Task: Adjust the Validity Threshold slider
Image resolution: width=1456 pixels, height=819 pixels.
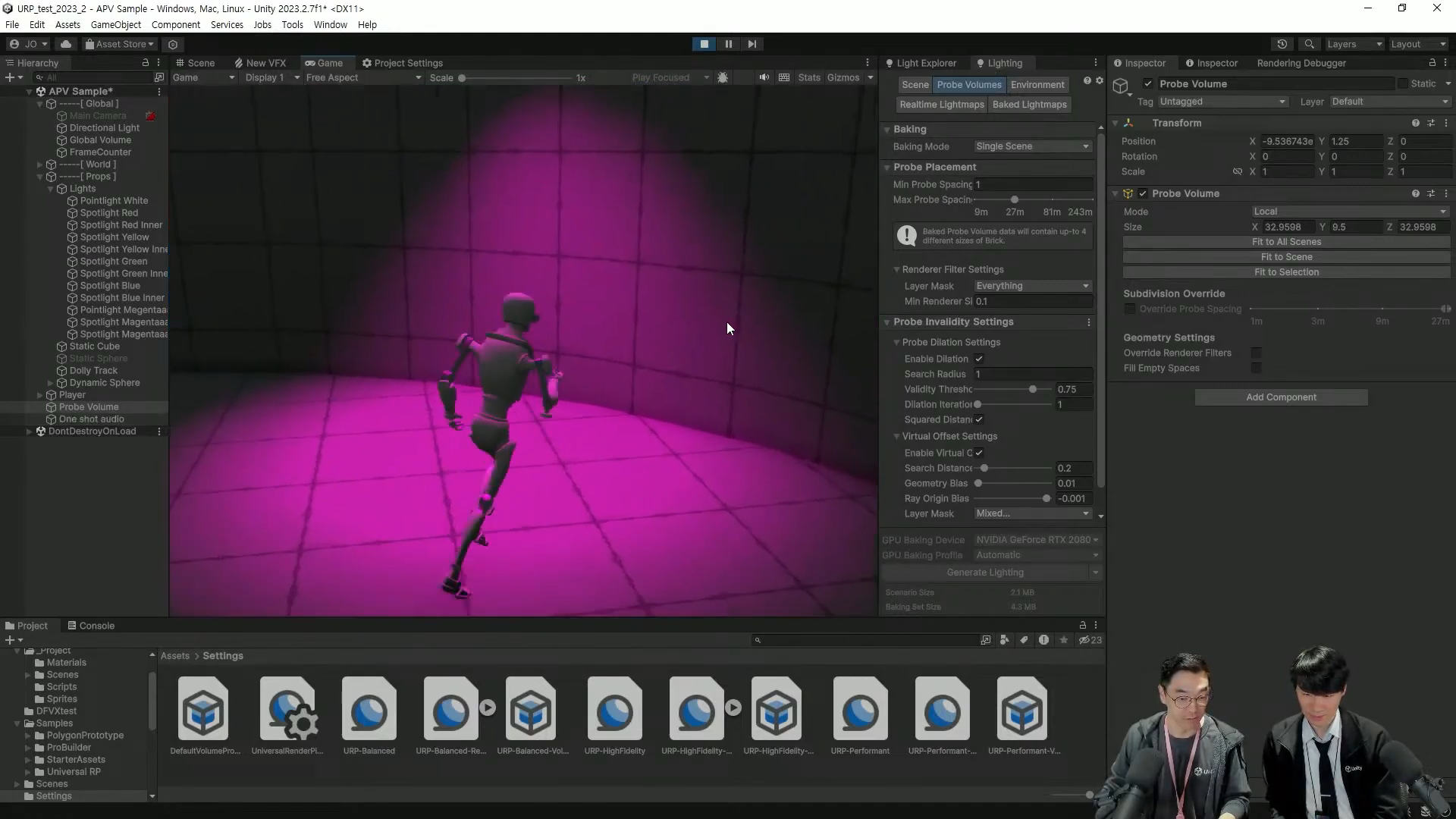Action: coord(1032,389)
